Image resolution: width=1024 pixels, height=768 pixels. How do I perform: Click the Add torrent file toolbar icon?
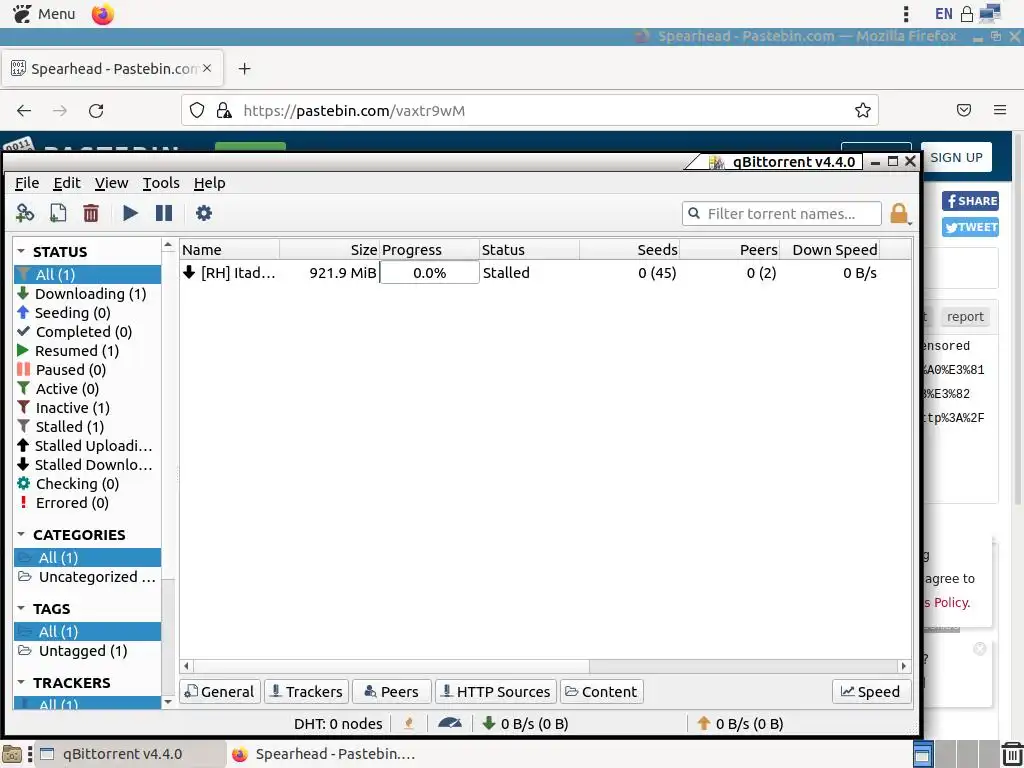[x=58, y=213]
